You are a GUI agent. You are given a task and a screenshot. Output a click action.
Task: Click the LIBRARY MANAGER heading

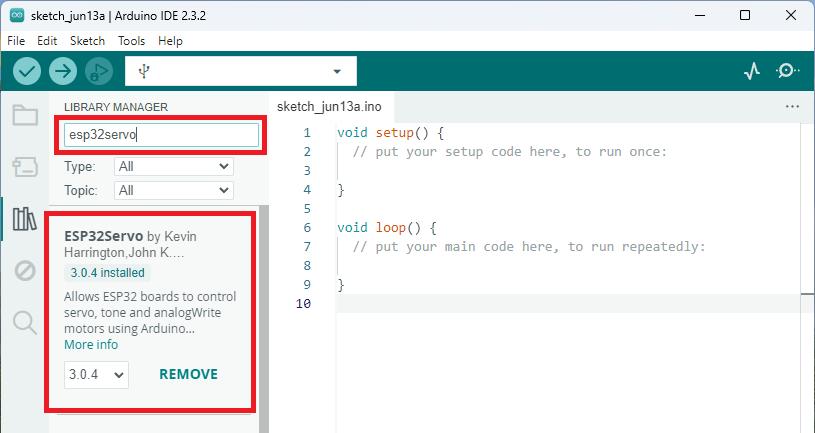(116, 107)
